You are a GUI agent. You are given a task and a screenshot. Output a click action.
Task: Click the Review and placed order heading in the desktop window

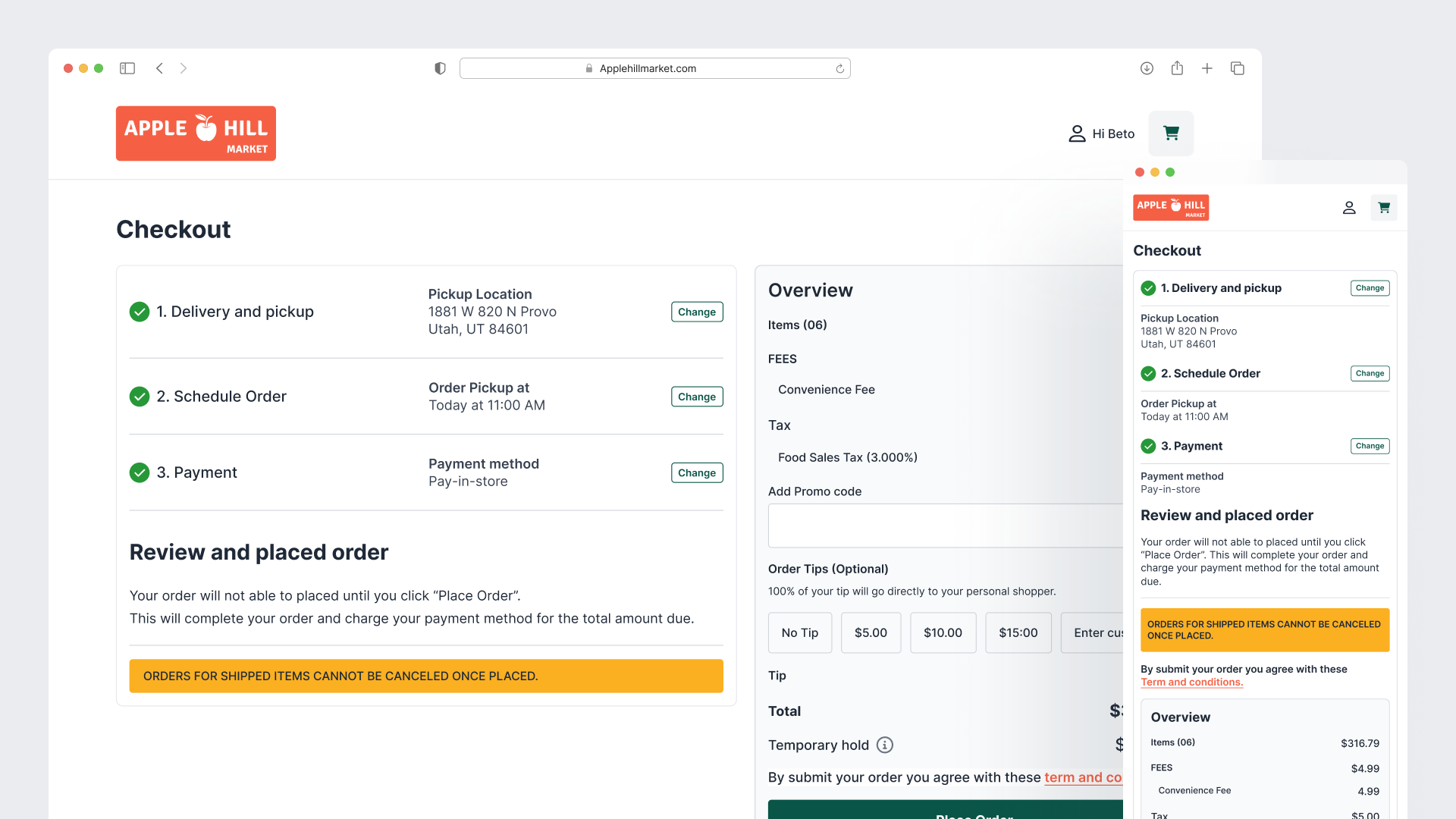(x=259, y=552)
